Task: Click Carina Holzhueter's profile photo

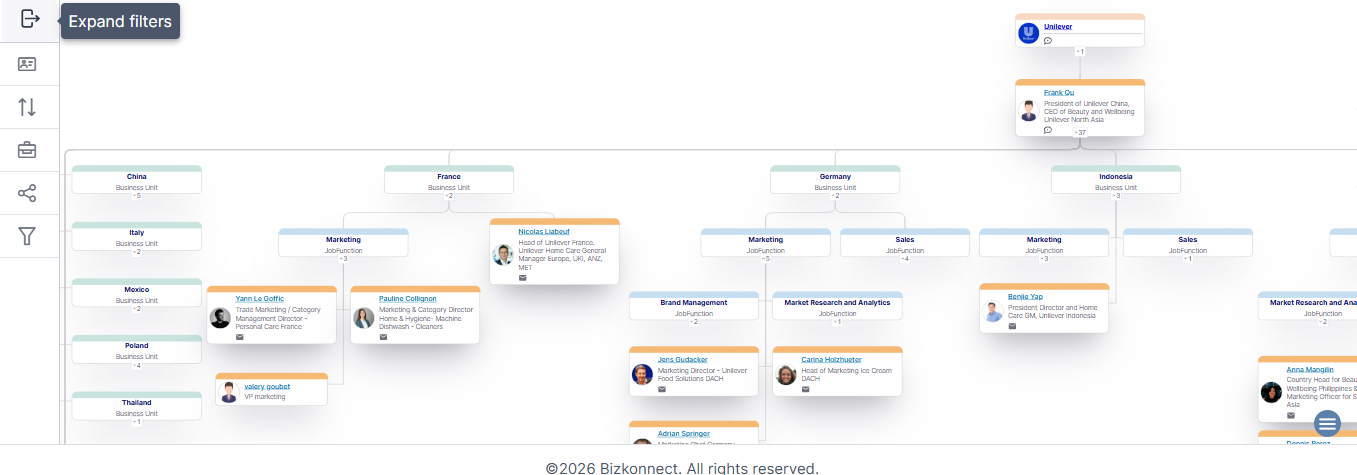Action: tap(786, 374)
